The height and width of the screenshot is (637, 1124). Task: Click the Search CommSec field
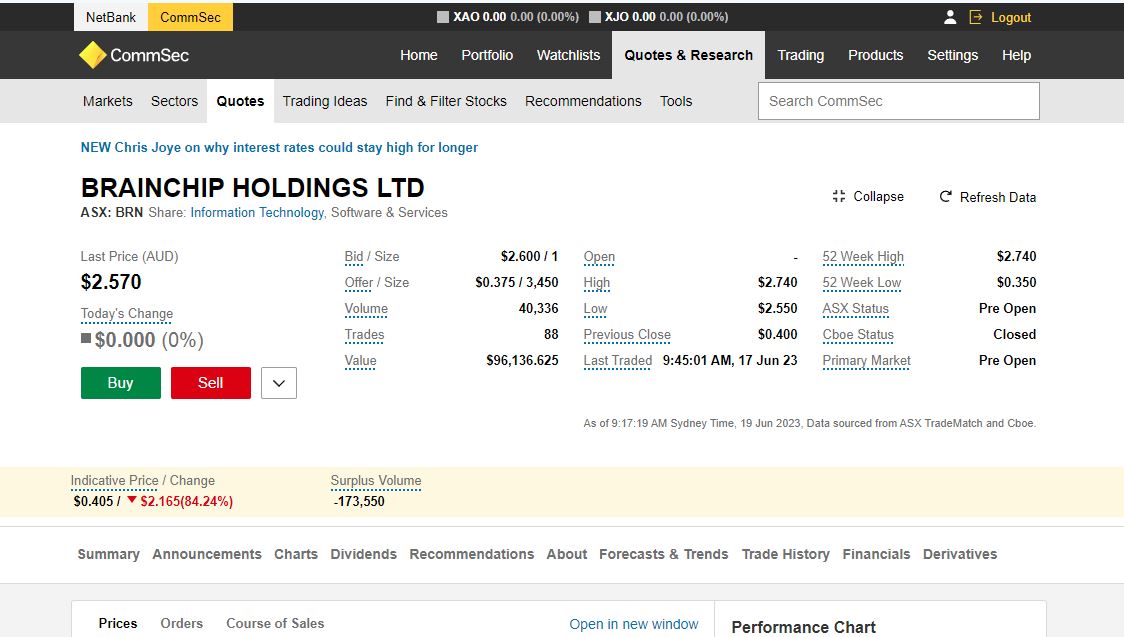(898, 101)
